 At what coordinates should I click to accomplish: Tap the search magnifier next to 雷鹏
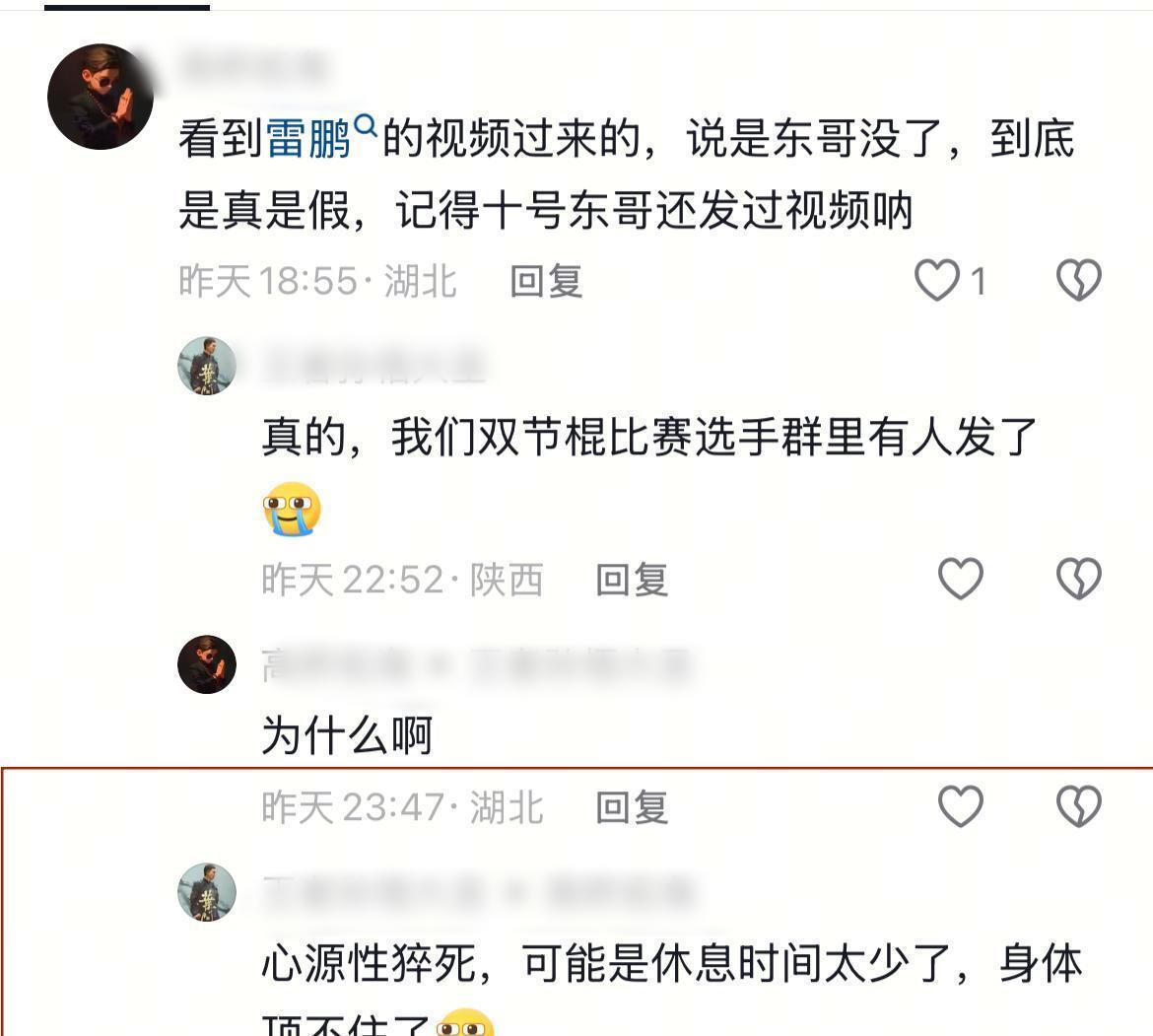click(x=366, y=125)
